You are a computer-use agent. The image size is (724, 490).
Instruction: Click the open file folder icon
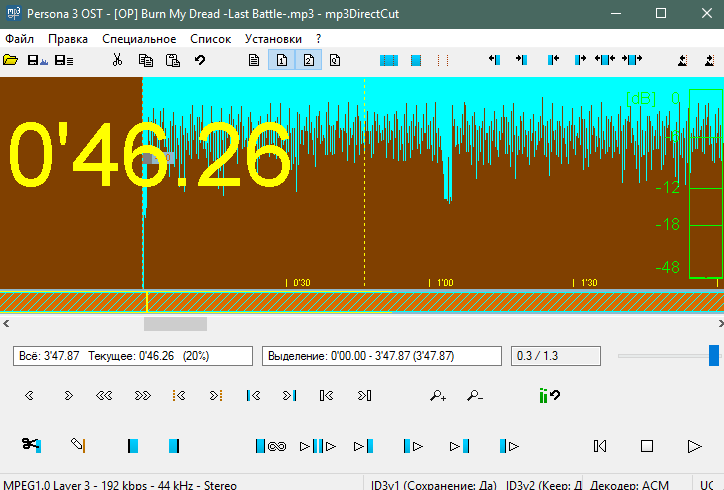click(x=11, y=61)
